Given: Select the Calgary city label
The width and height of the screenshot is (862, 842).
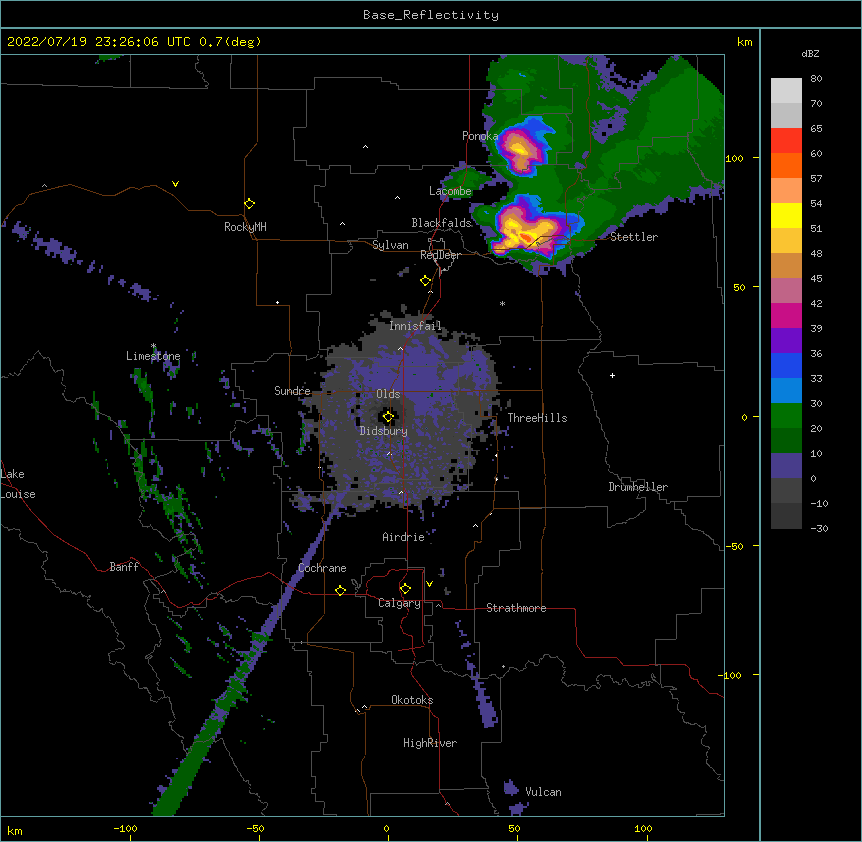Looking at the screenshot, I should click(x=399, y=603).
